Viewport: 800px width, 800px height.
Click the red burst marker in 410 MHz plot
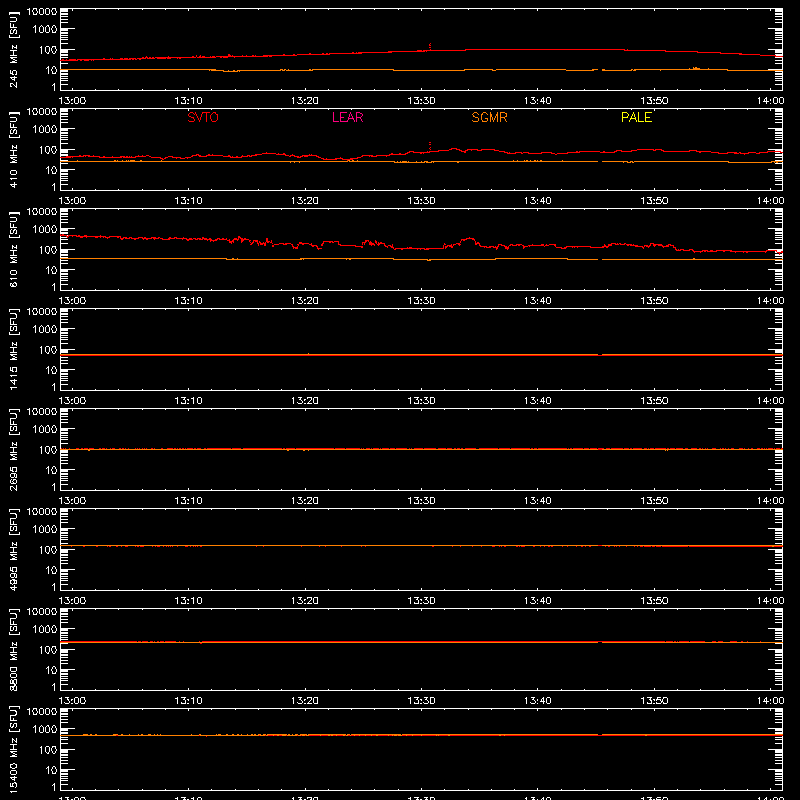[x=430, y=146]
